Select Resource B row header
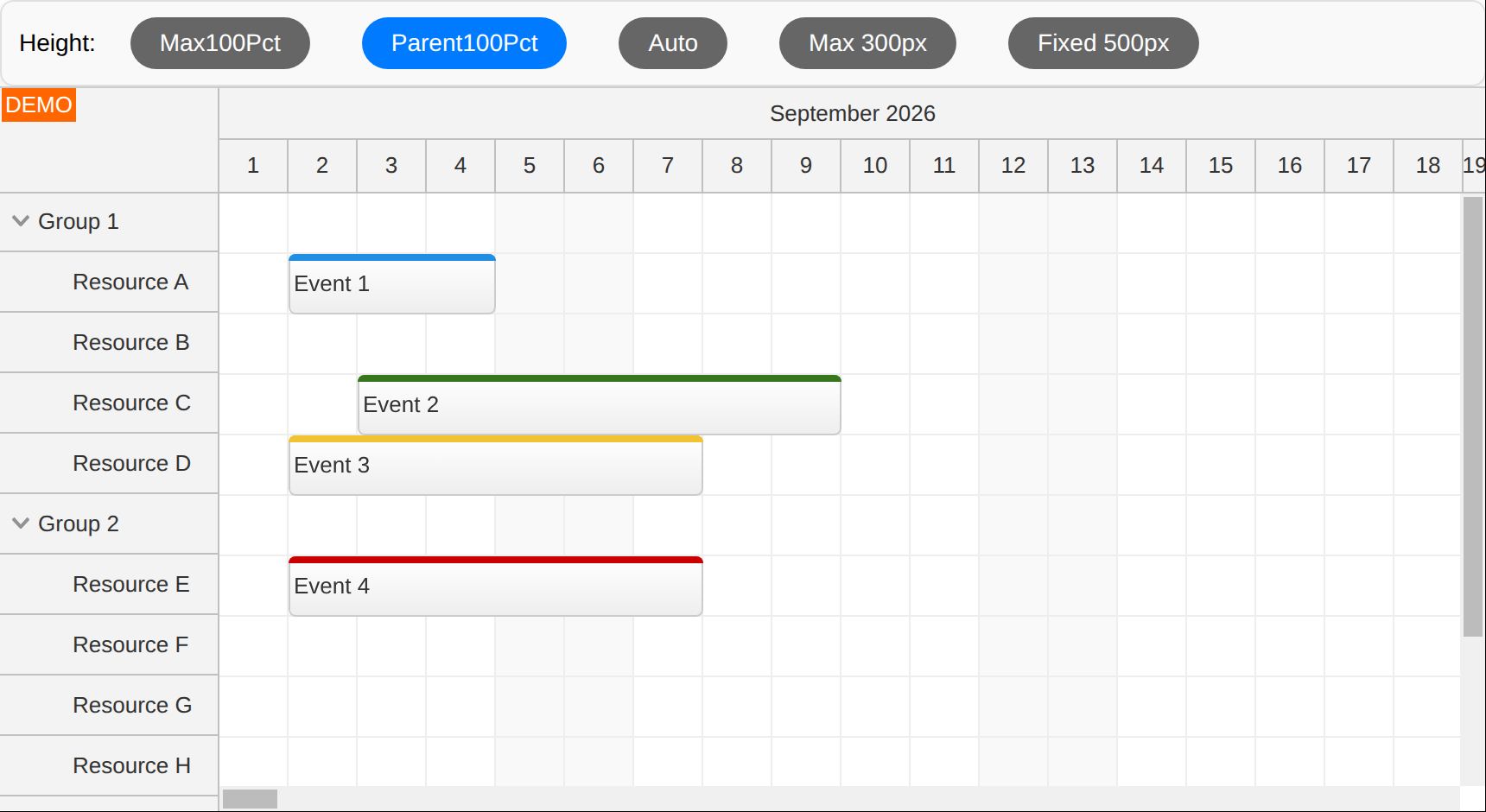The width and height of the screenshot is (1486, 812). click(109, 343)
